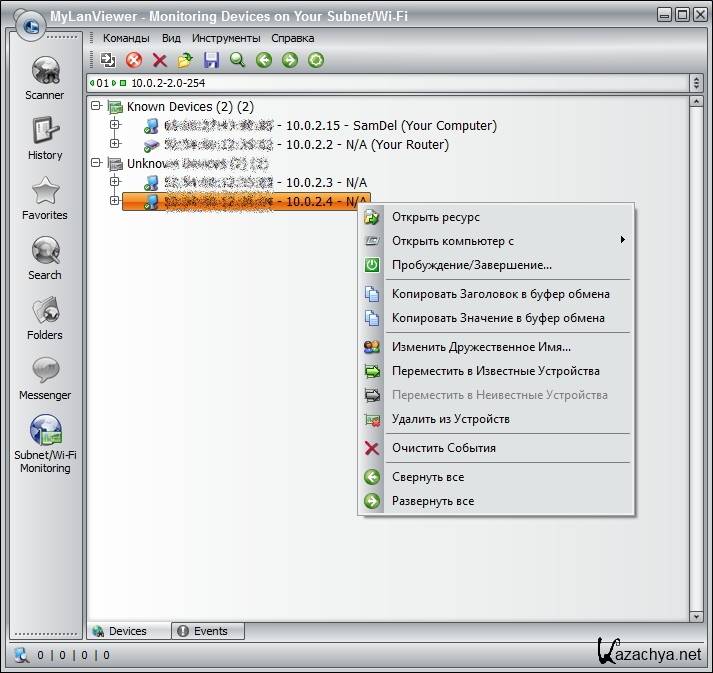Image resolution: width=713 pixels, height=673 pixels.
Task: Expand the 10.0.2.15 SamDel device node
Action: (115, 125)
